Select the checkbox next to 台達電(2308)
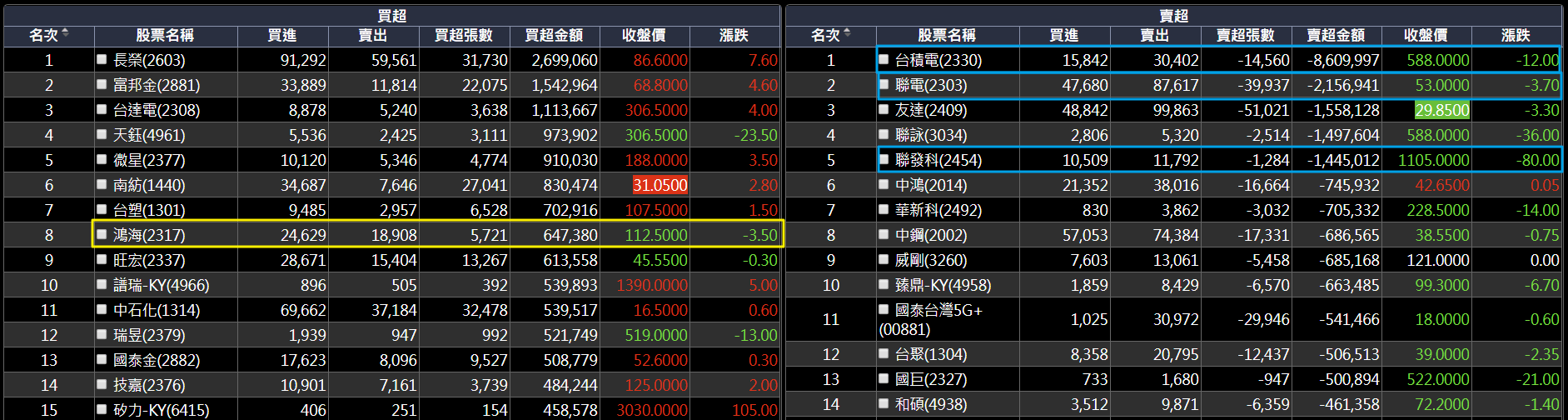Viewport: 1568px width, 420px height. [x=102, y=109]
